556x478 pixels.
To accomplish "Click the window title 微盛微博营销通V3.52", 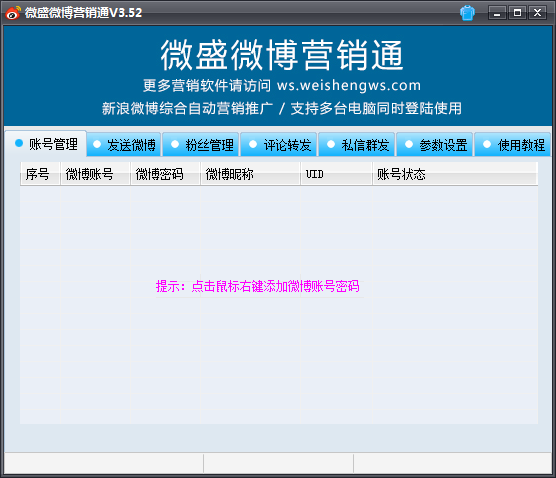I will (83, 13).
